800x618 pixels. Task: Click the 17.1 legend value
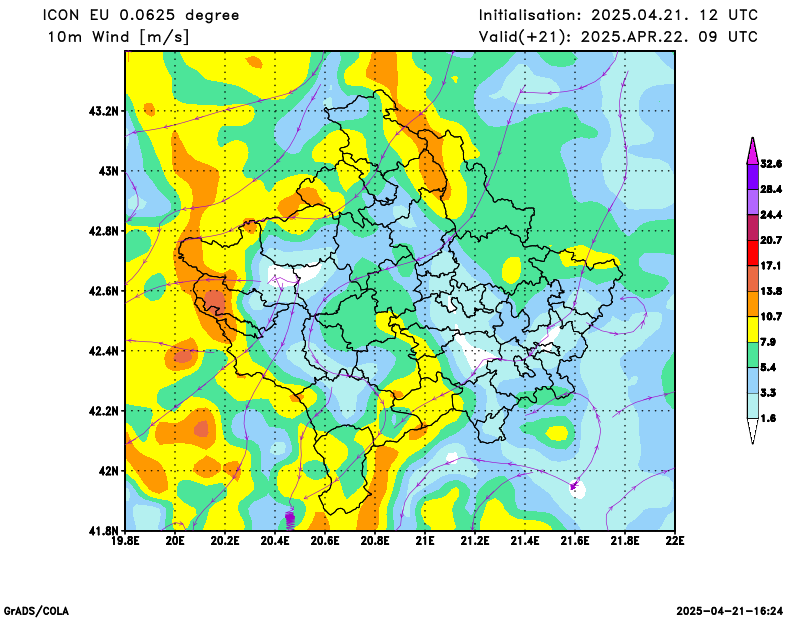[x=771, y=266]
